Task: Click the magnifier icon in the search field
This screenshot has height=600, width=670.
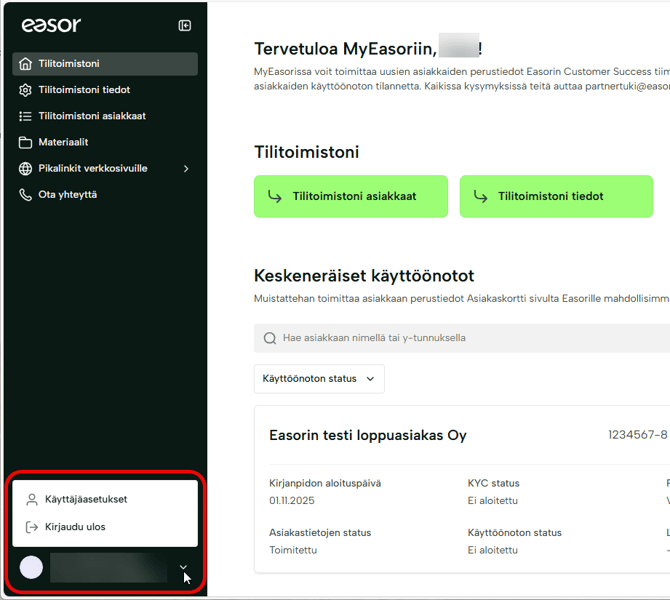Action: tap(270, 338)
